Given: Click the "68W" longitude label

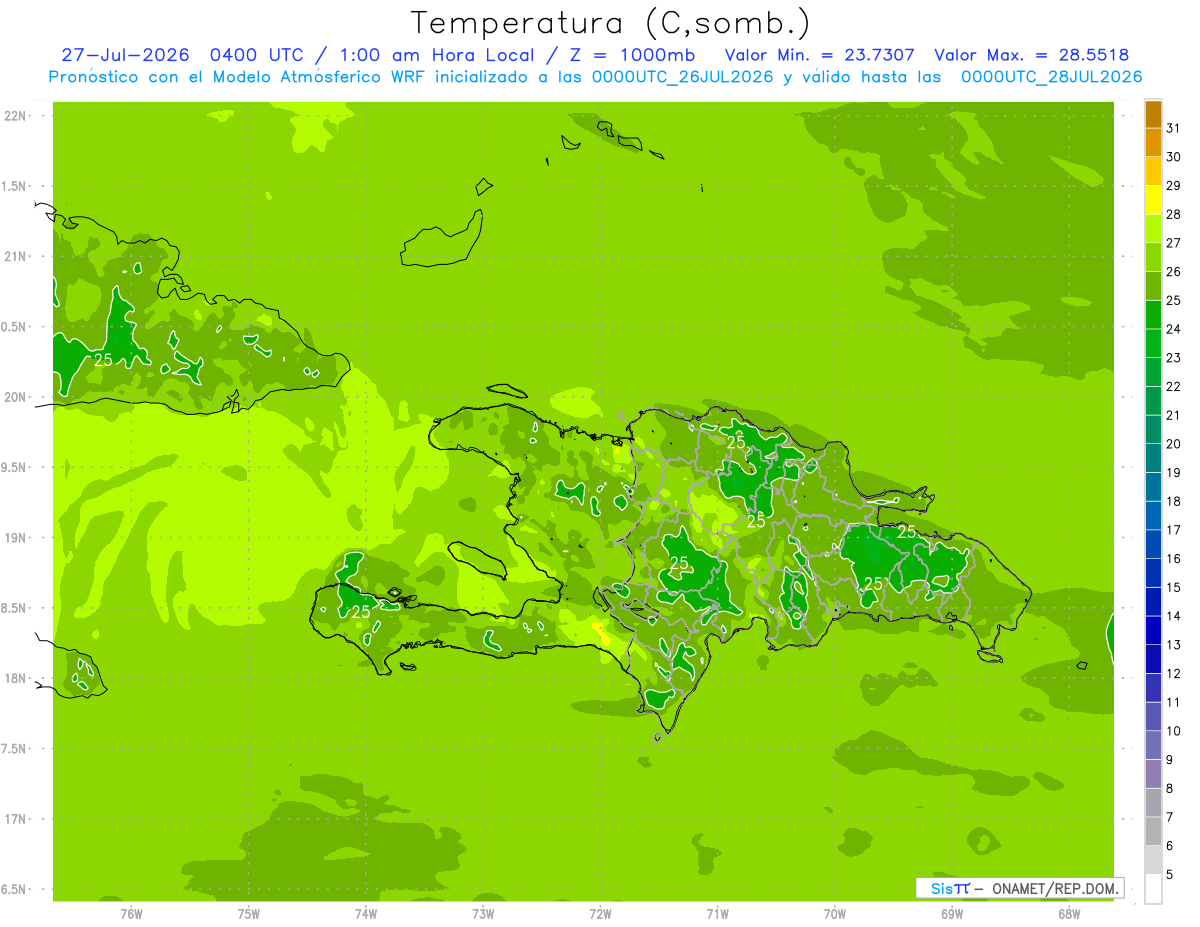Looking at the screenshot, I should (x=1069, y=913).
